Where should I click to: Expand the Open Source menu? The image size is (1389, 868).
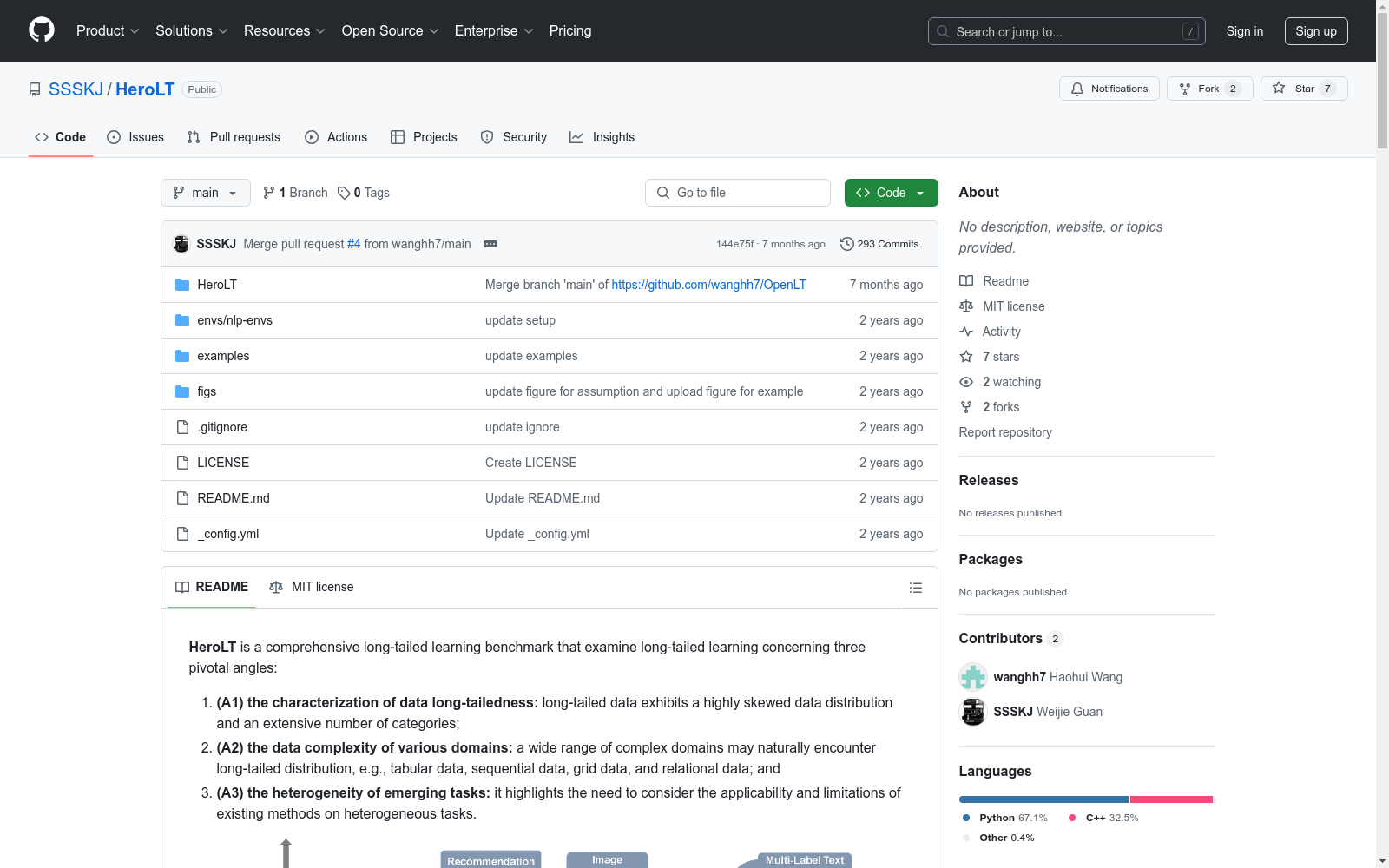click(x=391, y=31)
